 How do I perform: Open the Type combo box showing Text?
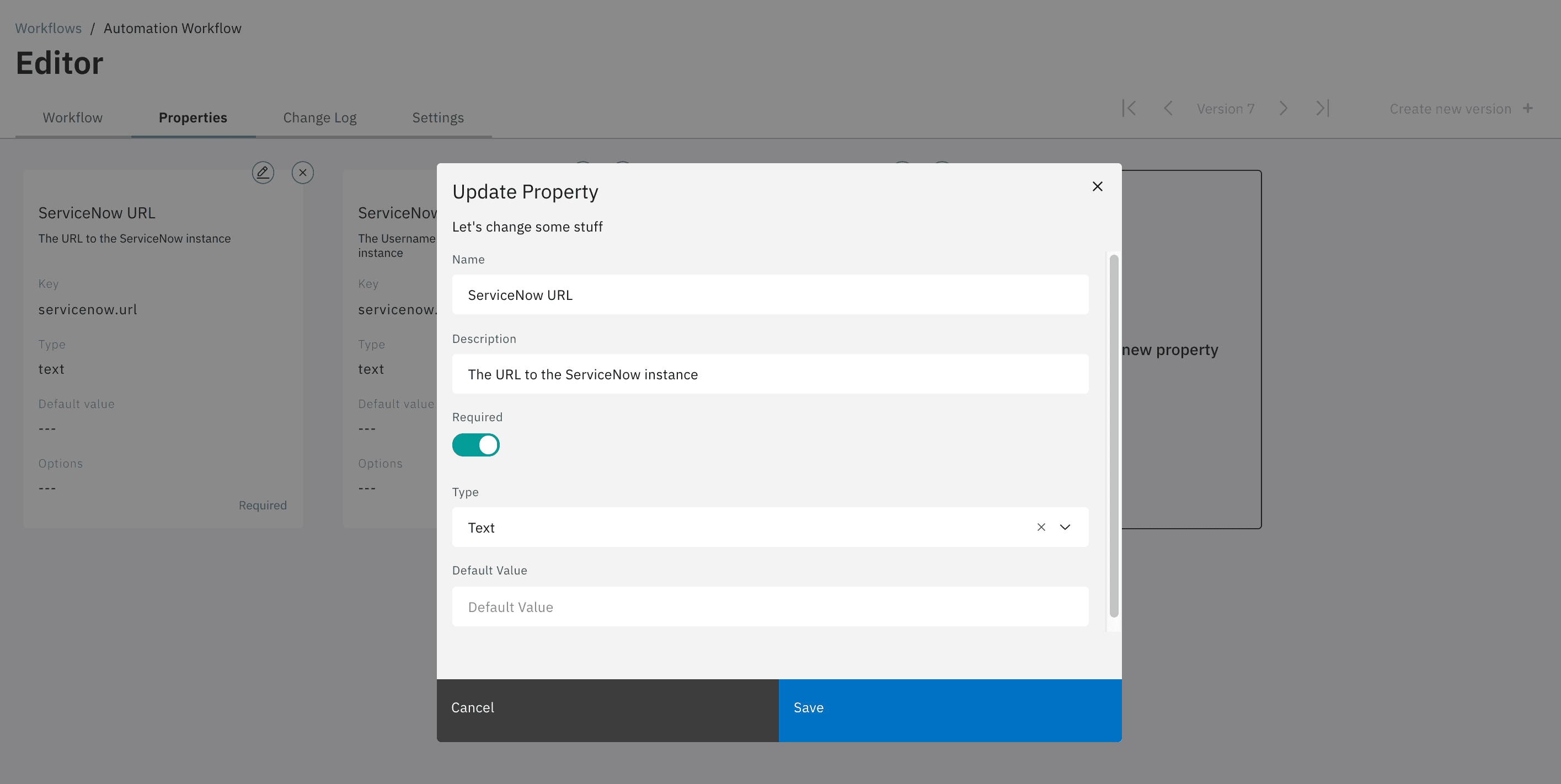click(x=770, y=527)
